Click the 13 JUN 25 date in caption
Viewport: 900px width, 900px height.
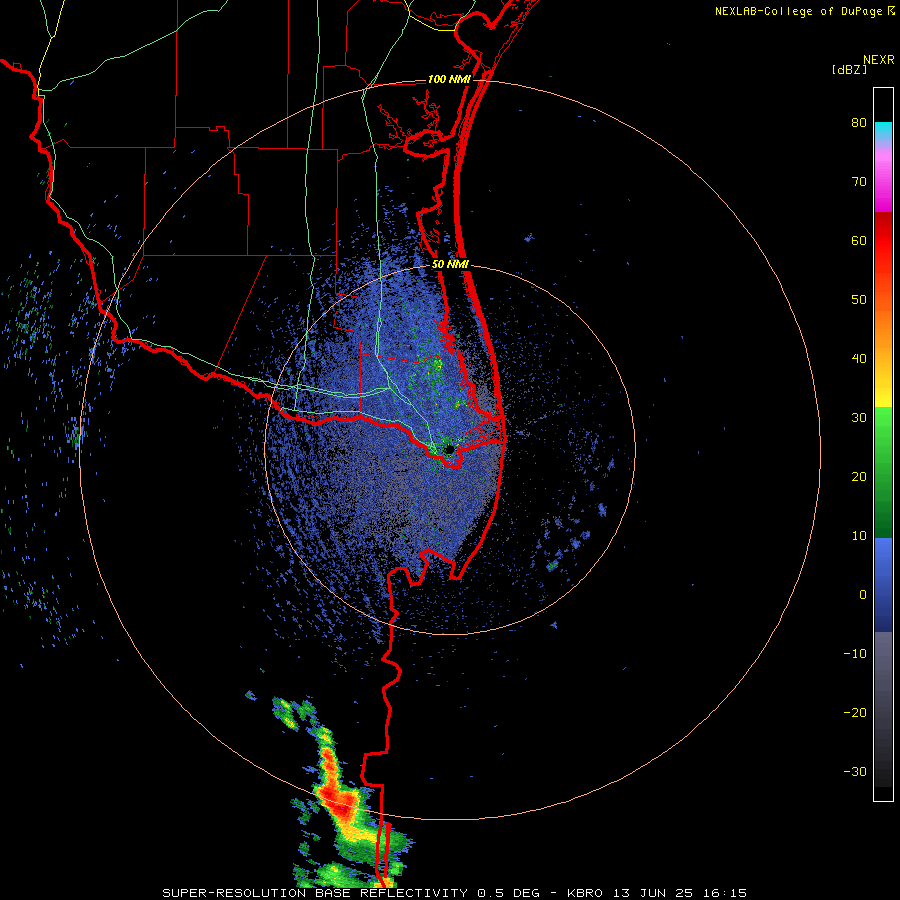[x=655, y=893]
